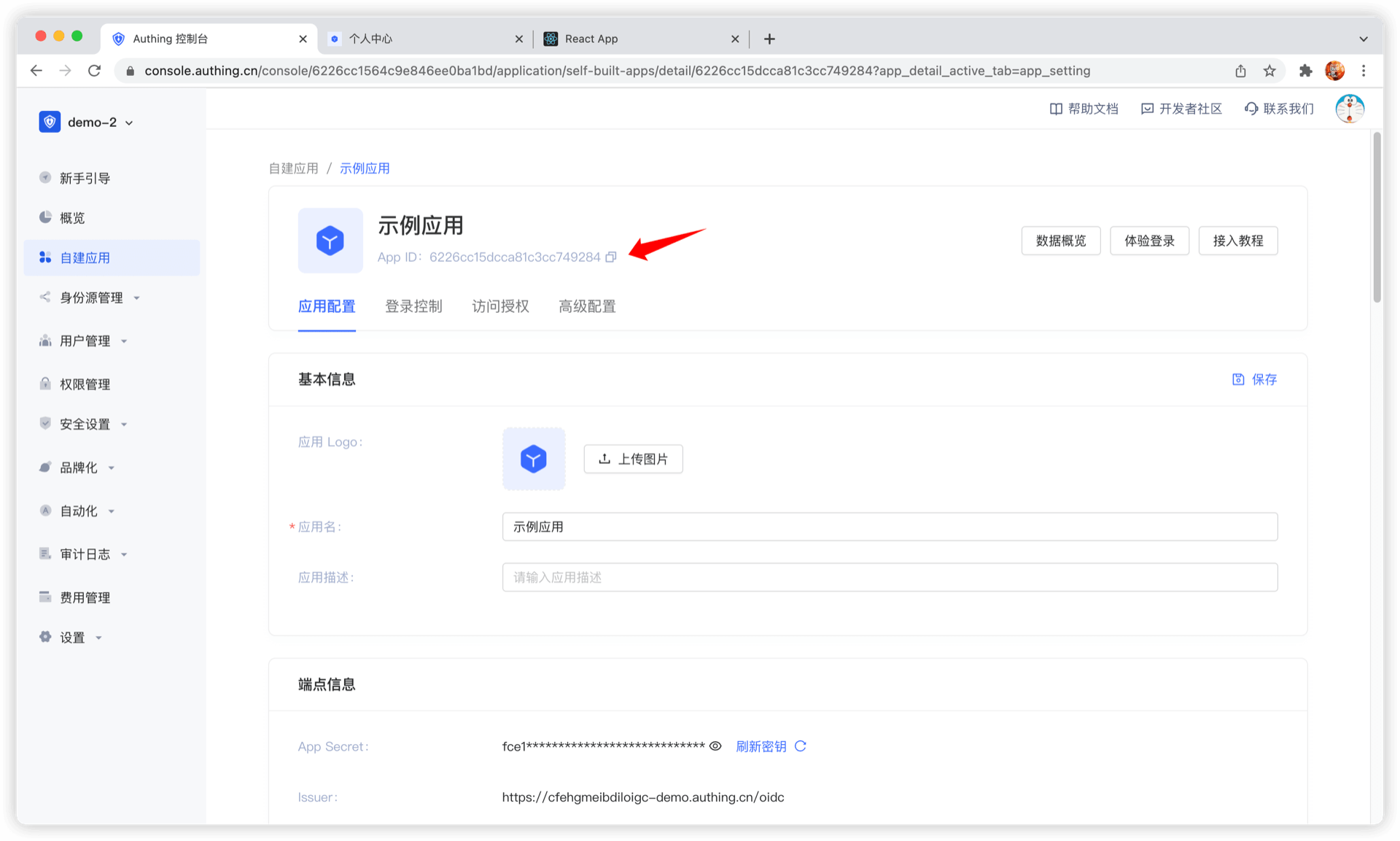Expand the 用户管理 sidebar menu

(85, 341)
